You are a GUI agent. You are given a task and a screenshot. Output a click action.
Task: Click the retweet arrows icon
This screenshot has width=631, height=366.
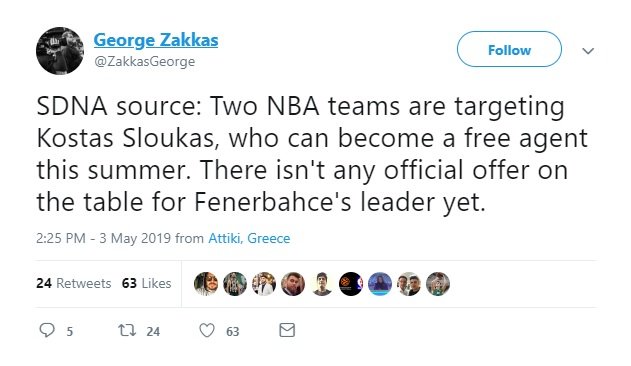click(127, 330)
